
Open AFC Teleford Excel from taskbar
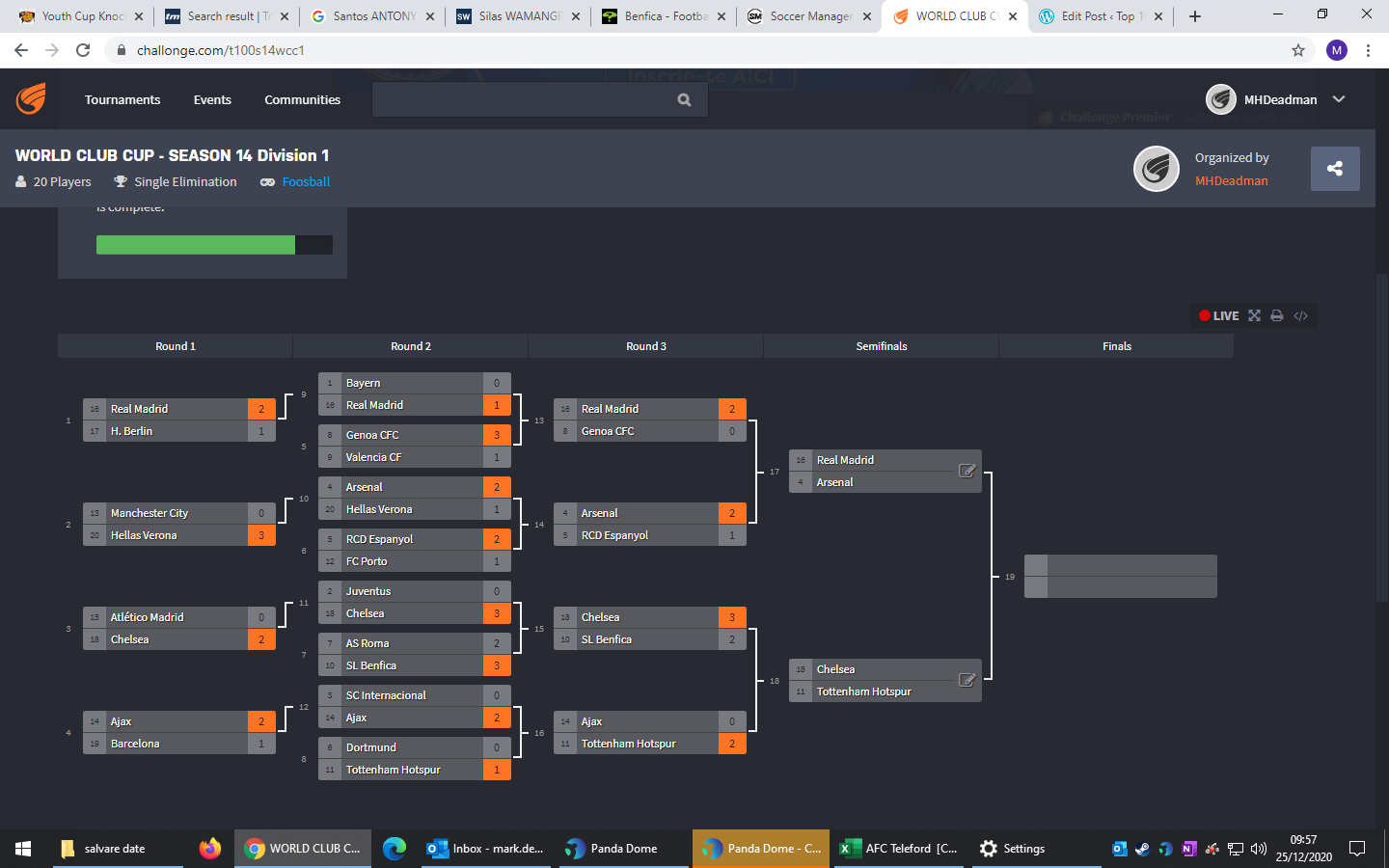coord(899,849)
